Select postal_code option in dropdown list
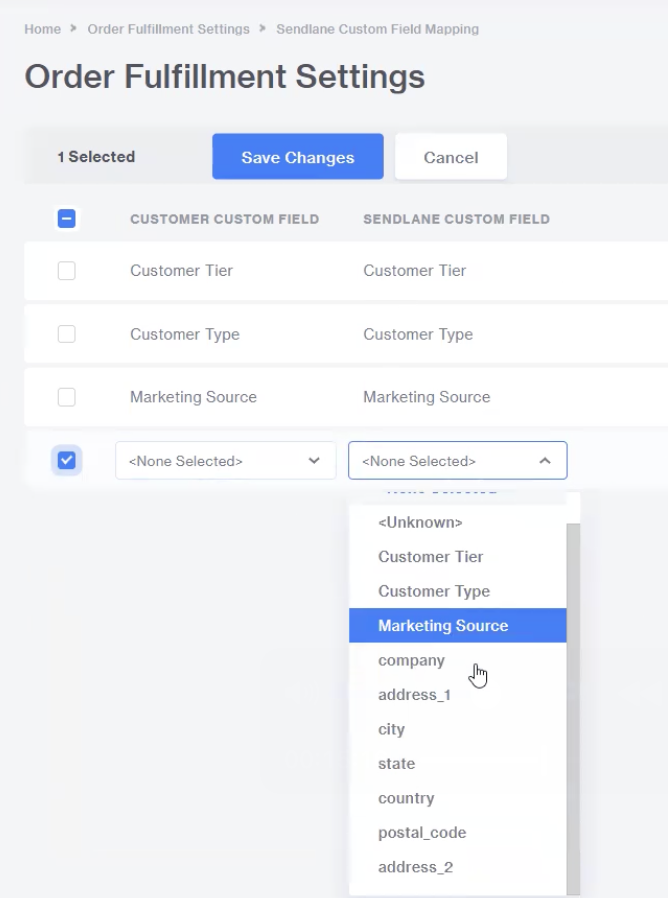The height and width of the screenshot is (898, 668). click(x=458, y=832)
